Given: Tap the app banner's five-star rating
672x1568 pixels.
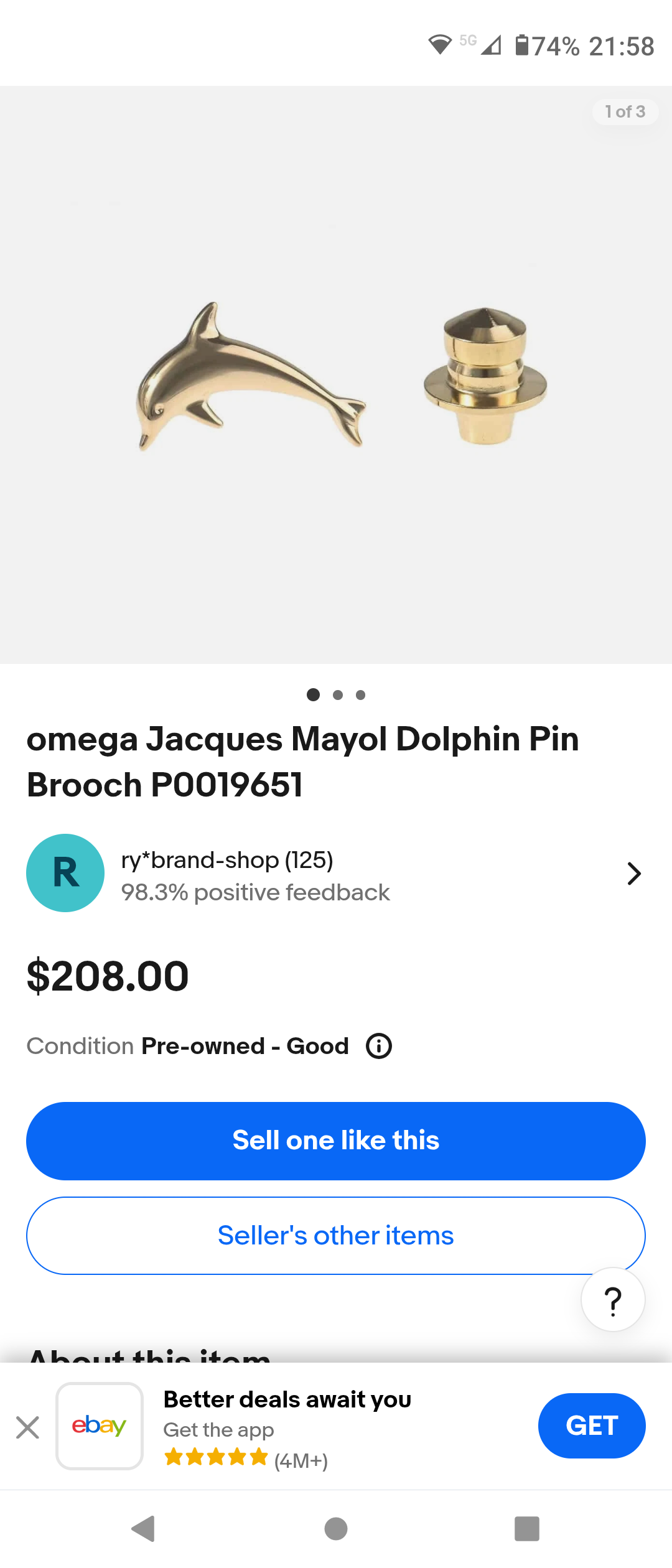Looking at the screenshot, I should [x=216, y=1457].
